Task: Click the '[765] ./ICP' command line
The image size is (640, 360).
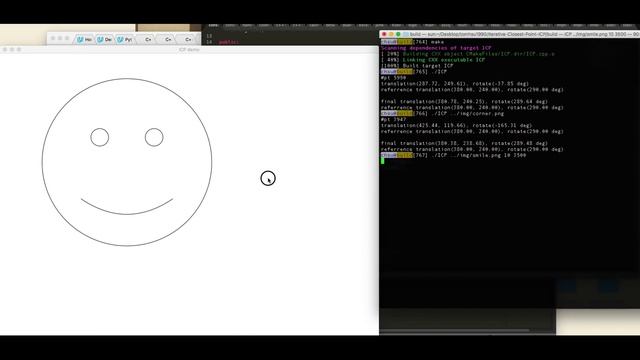Action: (x=414, y=71)
